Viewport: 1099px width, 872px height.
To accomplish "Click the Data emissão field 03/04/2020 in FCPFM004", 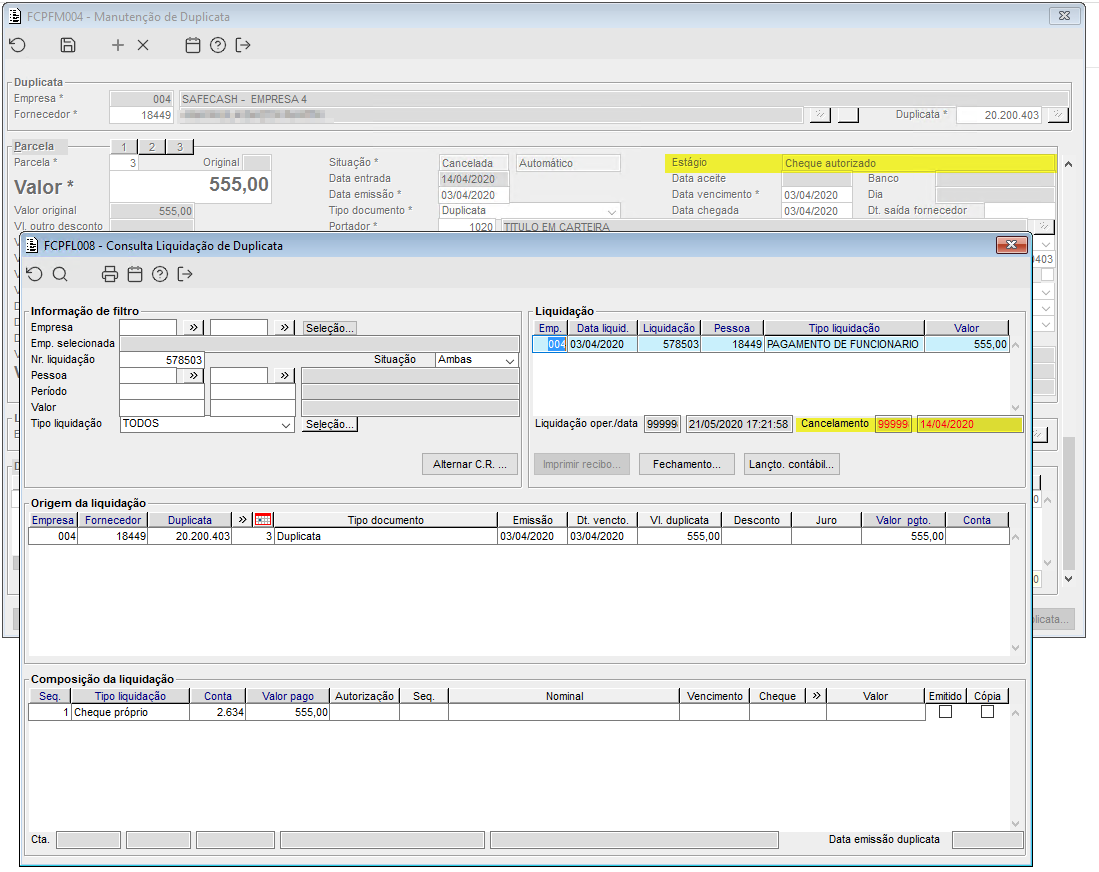I will pyautogui.click(x=474, y=195).
